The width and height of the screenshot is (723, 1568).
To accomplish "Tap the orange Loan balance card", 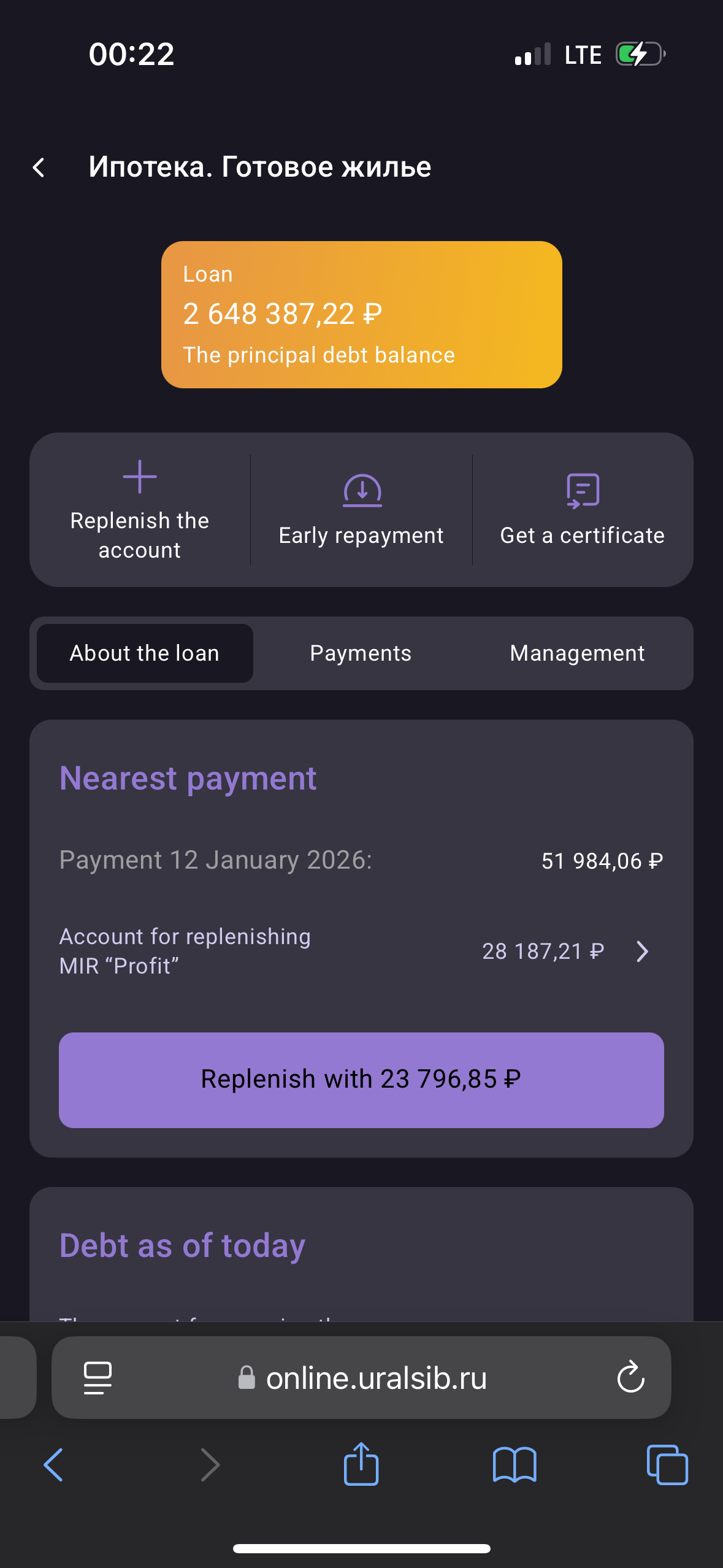I will 361,314.
